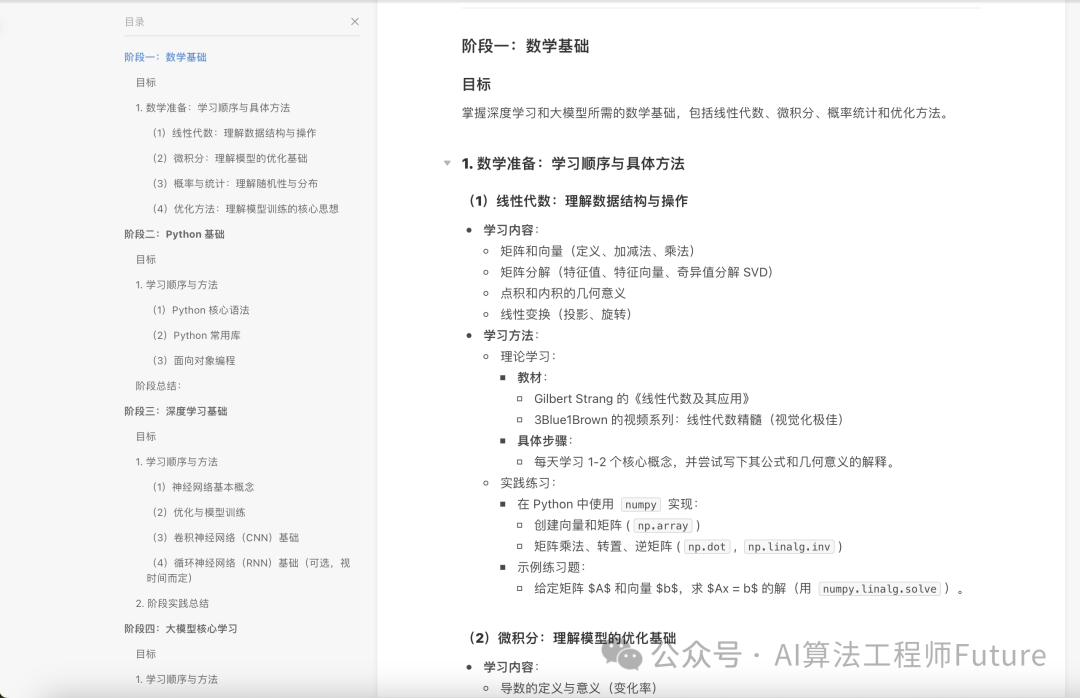Go to (2) 优化与模型训练 outline entry
1080x698 pixels.
point(198,513)
